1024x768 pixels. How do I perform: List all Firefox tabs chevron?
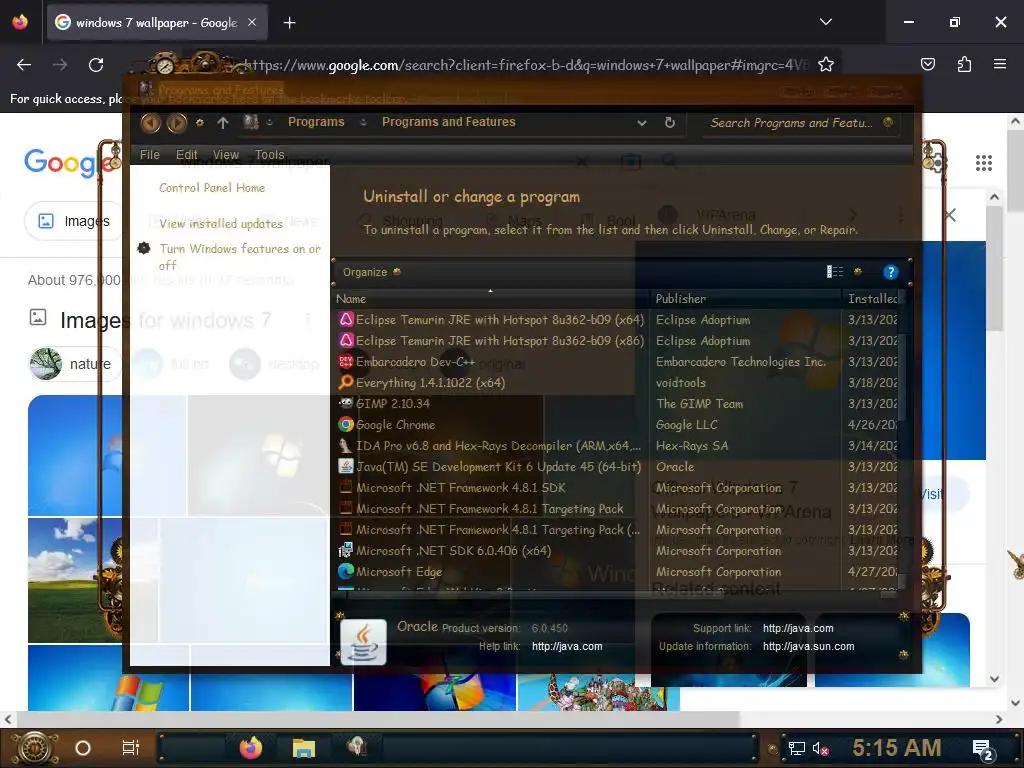coord(825,22)
